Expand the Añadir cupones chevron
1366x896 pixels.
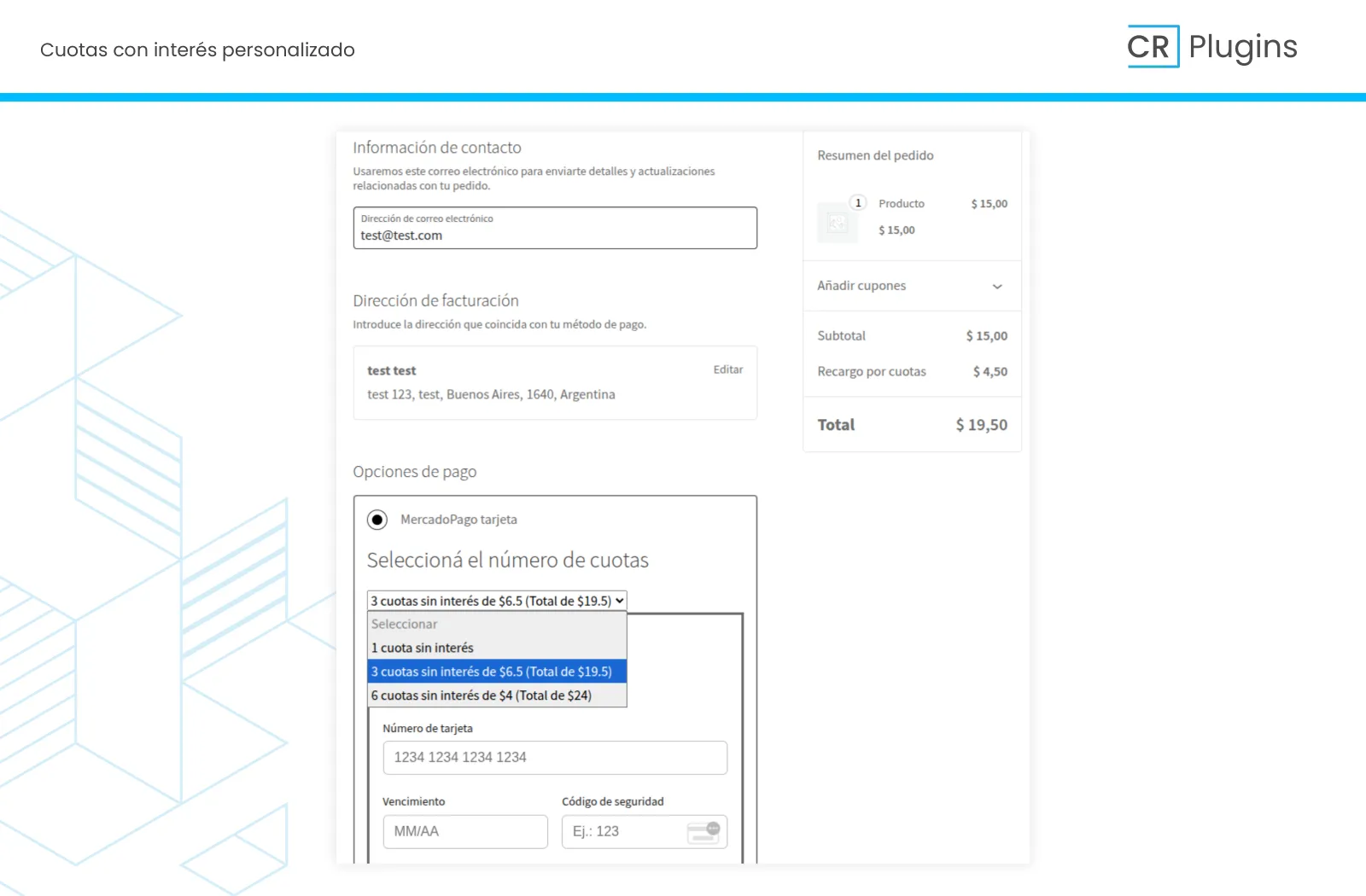pos(996,287)
